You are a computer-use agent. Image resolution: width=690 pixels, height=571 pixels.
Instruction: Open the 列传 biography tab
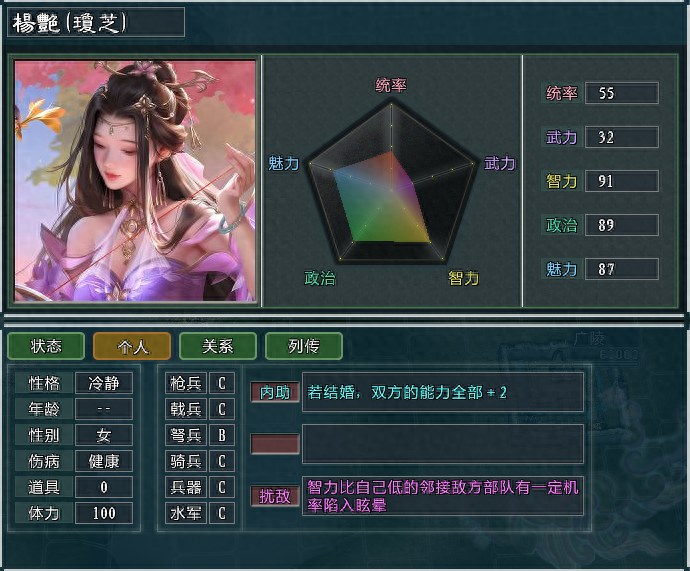304,346
